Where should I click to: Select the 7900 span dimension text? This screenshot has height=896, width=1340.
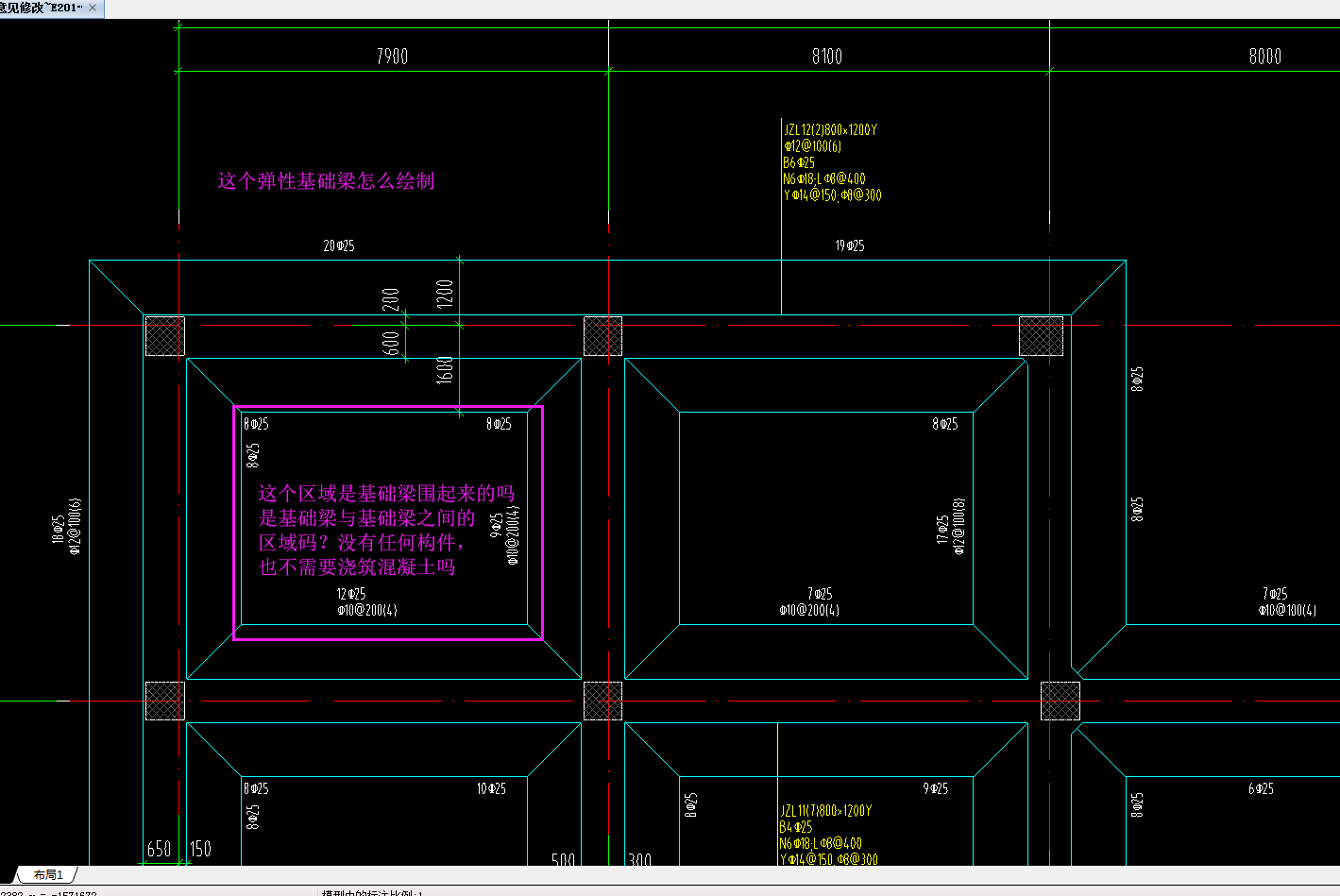(392, 57)
